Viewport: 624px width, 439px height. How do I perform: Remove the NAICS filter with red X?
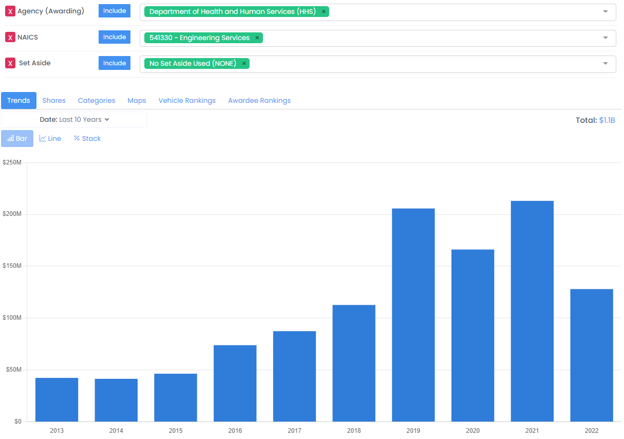tap(10, 37)
